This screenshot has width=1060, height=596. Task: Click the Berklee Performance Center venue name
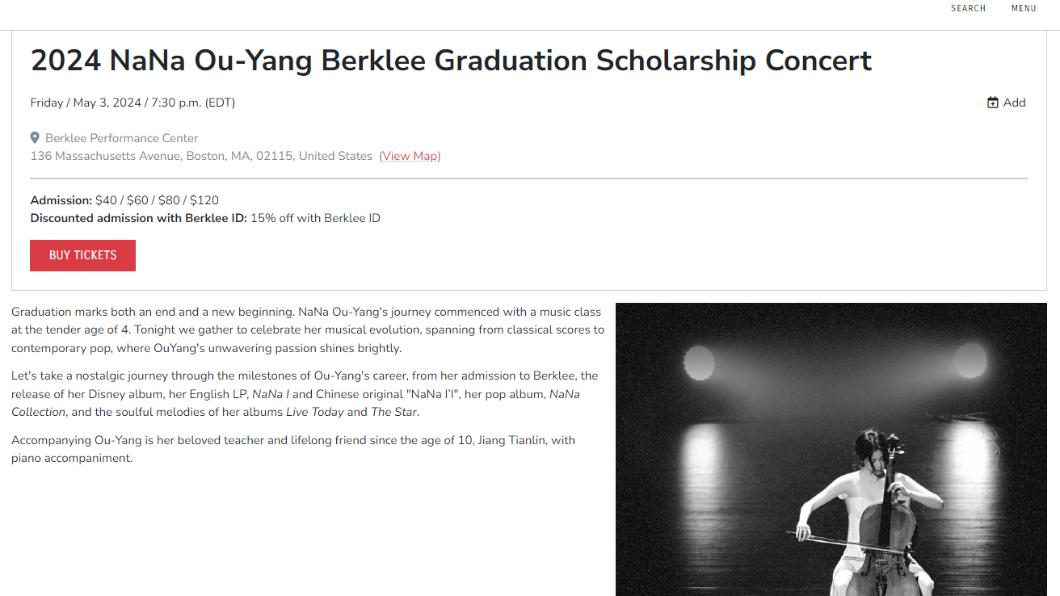pos(122,138)
